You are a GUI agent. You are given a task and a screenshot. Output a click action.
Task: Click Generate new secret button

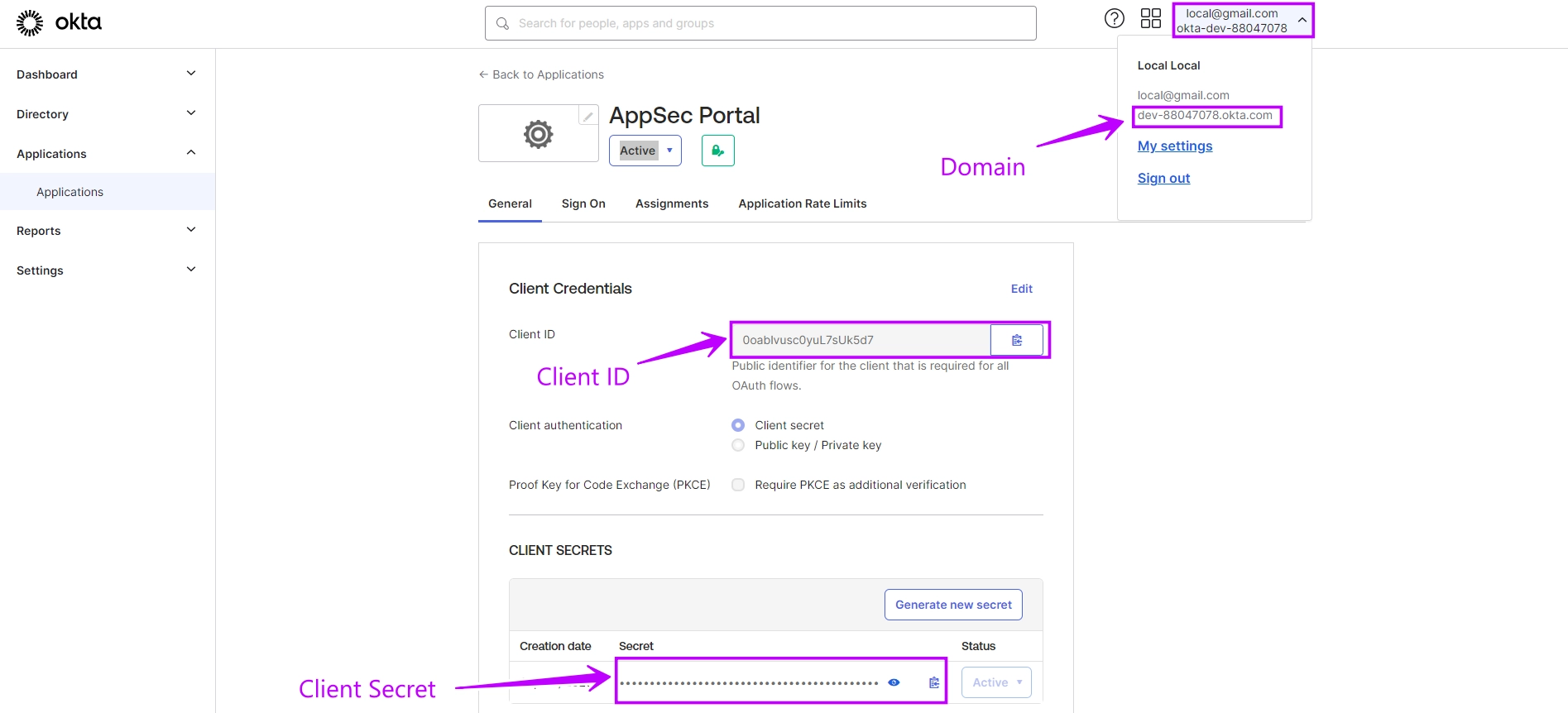click(x=953, y=605)
